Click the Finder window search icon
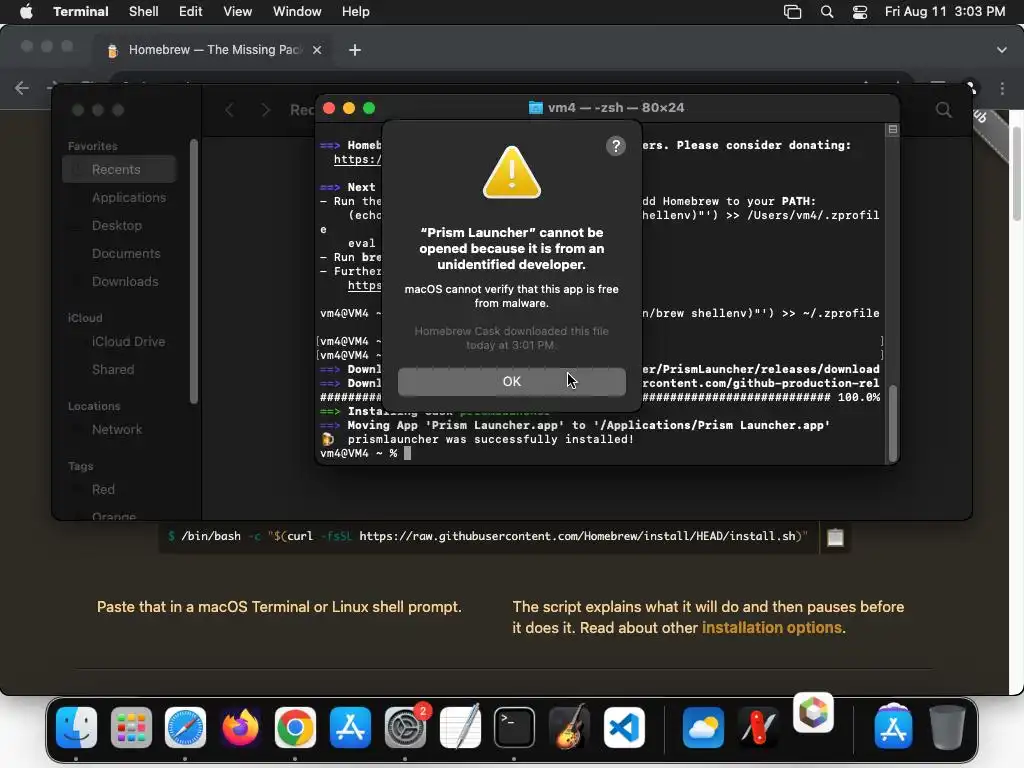This screenshot has width=1024, height=768. pyautogui.click(x=943, y=110)
